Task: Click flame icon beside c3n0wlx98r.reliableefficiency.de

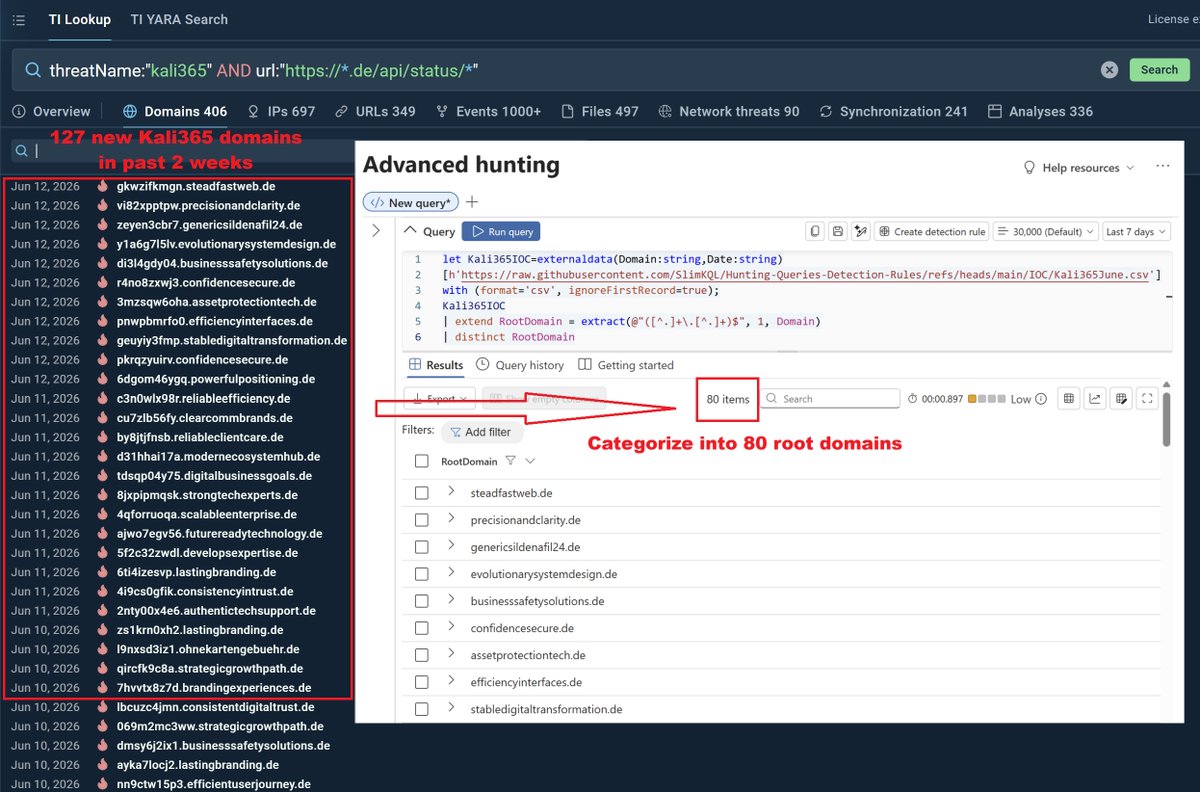Action: pyautogui.click(x=102, y=398)
